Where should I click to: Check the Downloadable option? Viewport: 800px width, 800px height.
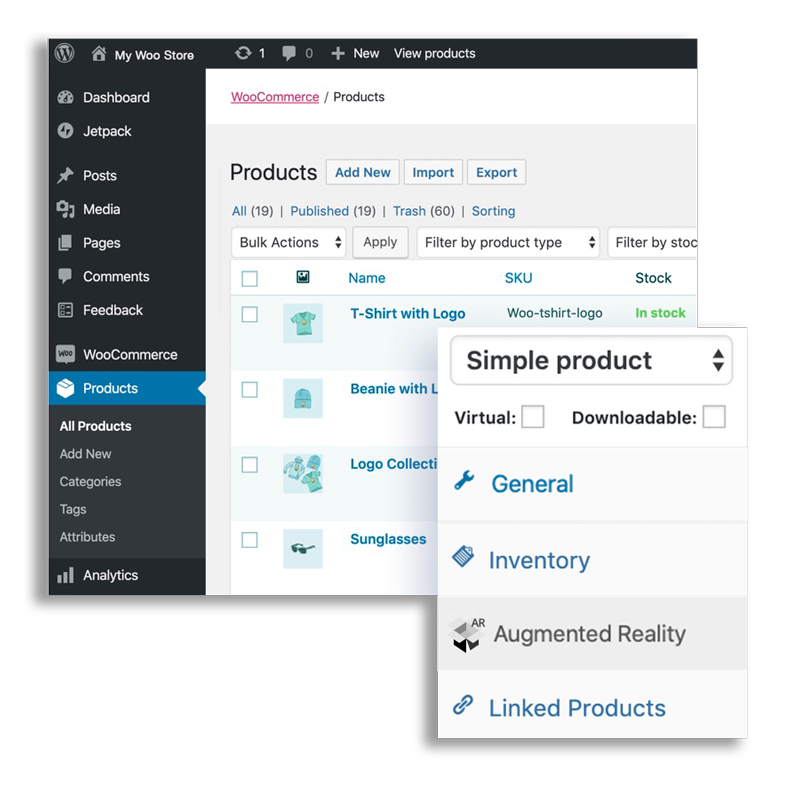pyautogui.click(x=714, y=416)
